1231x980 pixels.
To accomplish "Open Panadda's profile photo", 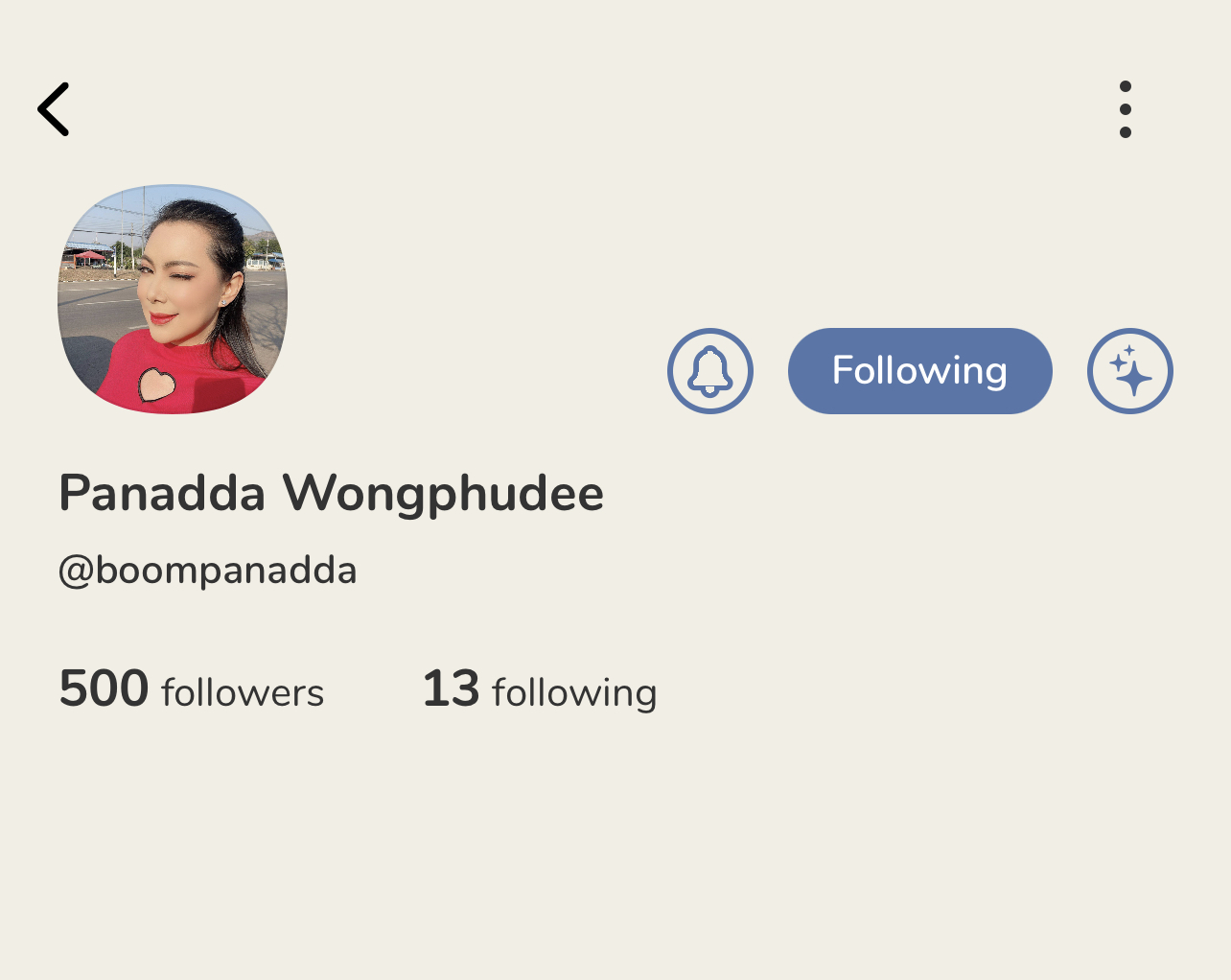I will tap(173, 299).
